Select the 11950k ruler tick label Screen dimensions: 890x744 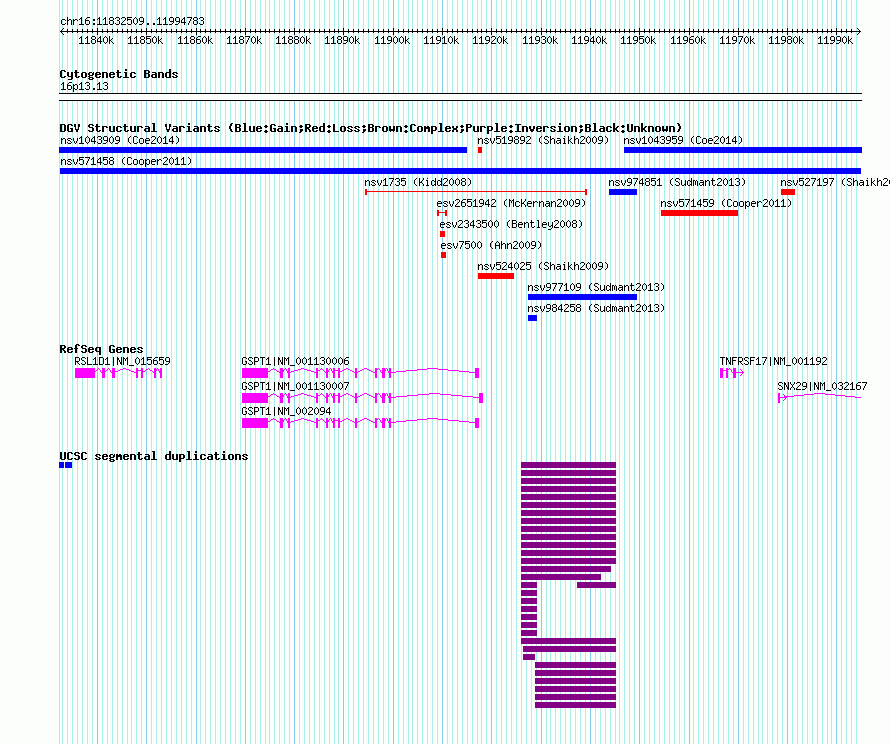638,40
